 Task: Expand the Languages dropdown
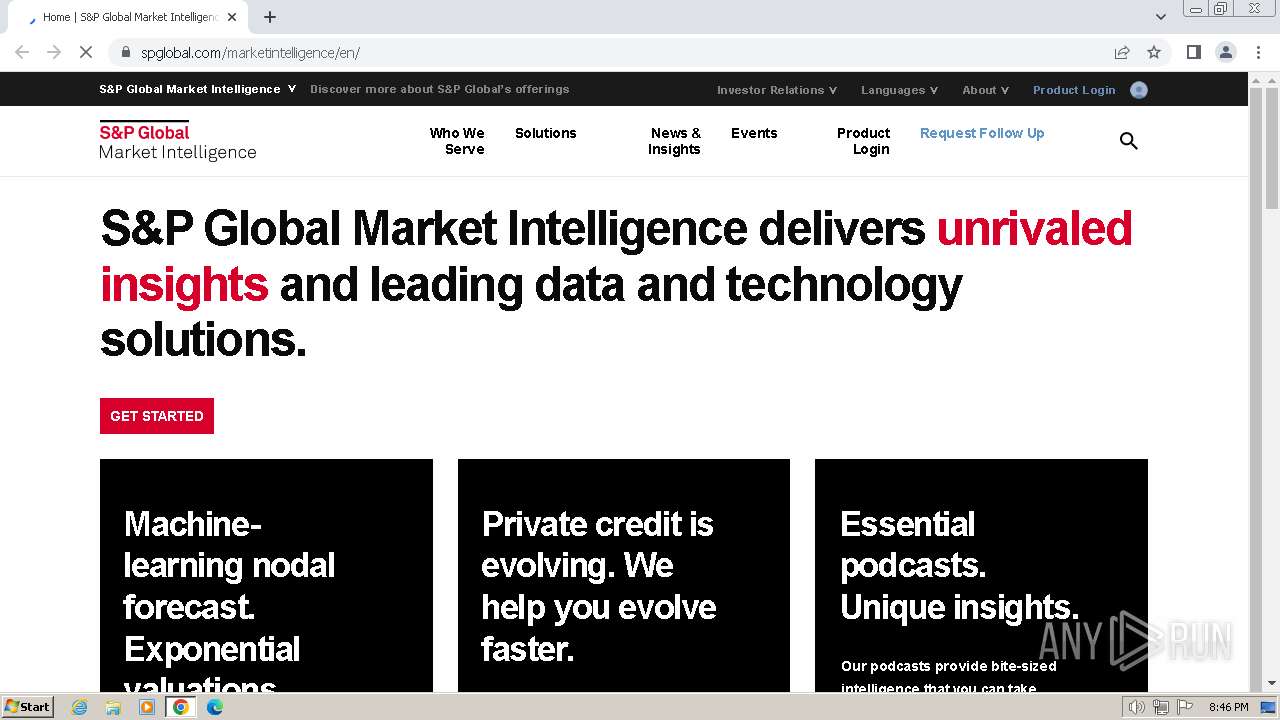pyautogui.click(x=899, y=90)
